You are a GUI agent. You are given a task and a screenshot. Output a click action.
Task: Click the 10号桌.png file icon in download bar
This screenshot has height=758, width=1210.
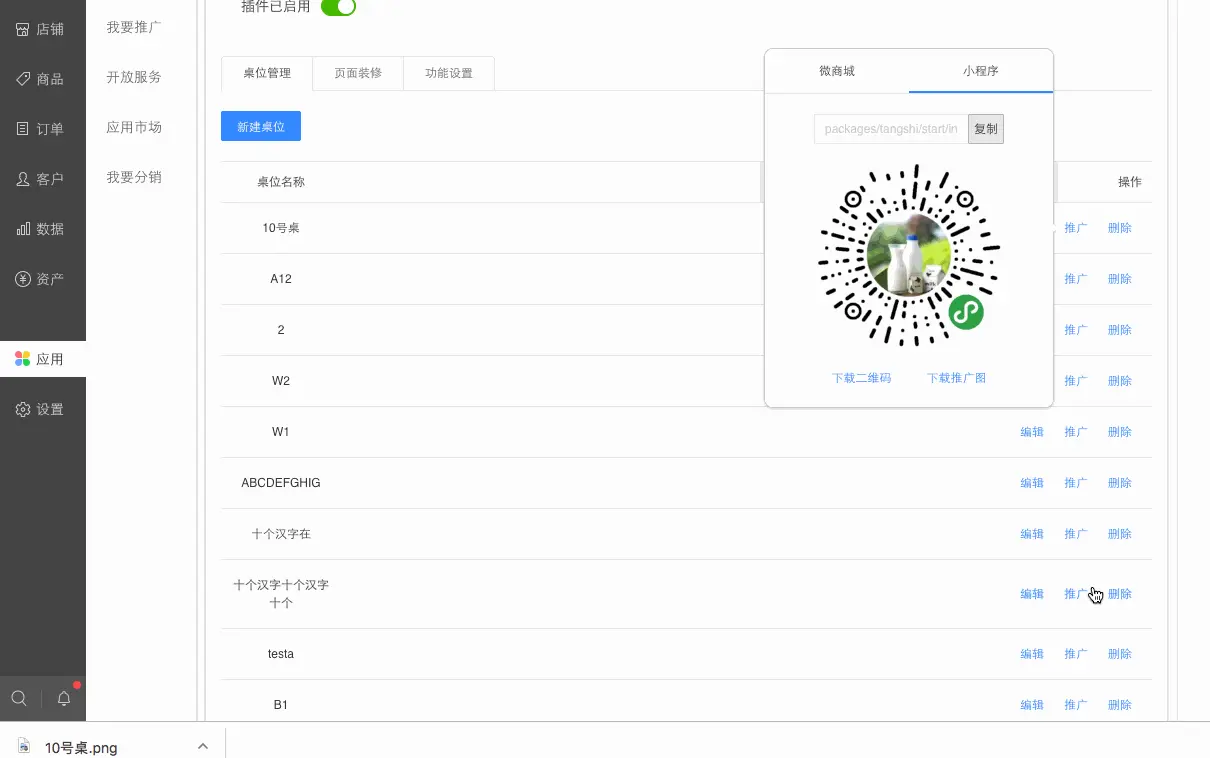(x=24, y=746)
